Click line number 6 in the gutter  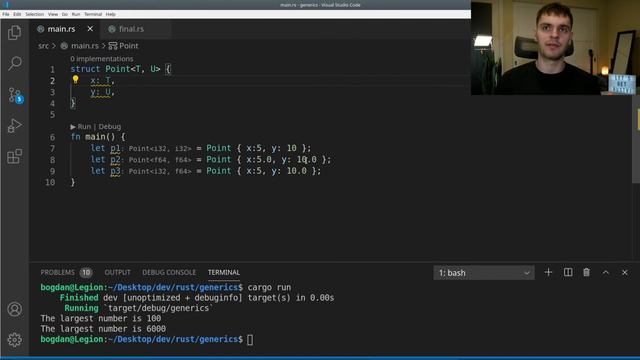(52, 137)
